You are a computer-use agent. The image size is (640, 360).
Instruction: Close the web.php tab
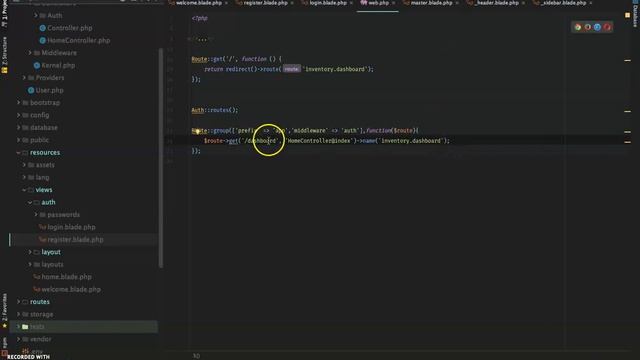tap(393, 3)
